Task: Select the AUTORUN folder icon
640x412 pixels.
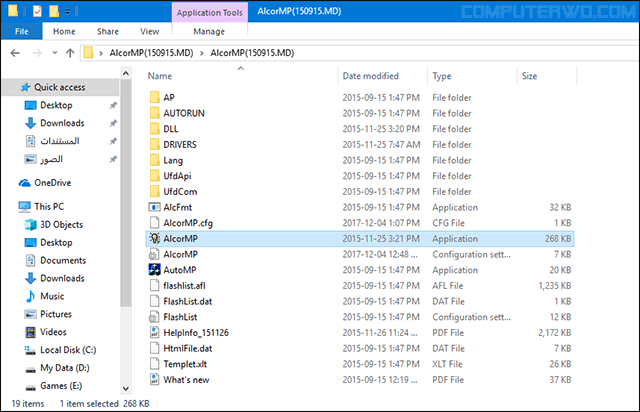Action: click(x=154, y=113)
